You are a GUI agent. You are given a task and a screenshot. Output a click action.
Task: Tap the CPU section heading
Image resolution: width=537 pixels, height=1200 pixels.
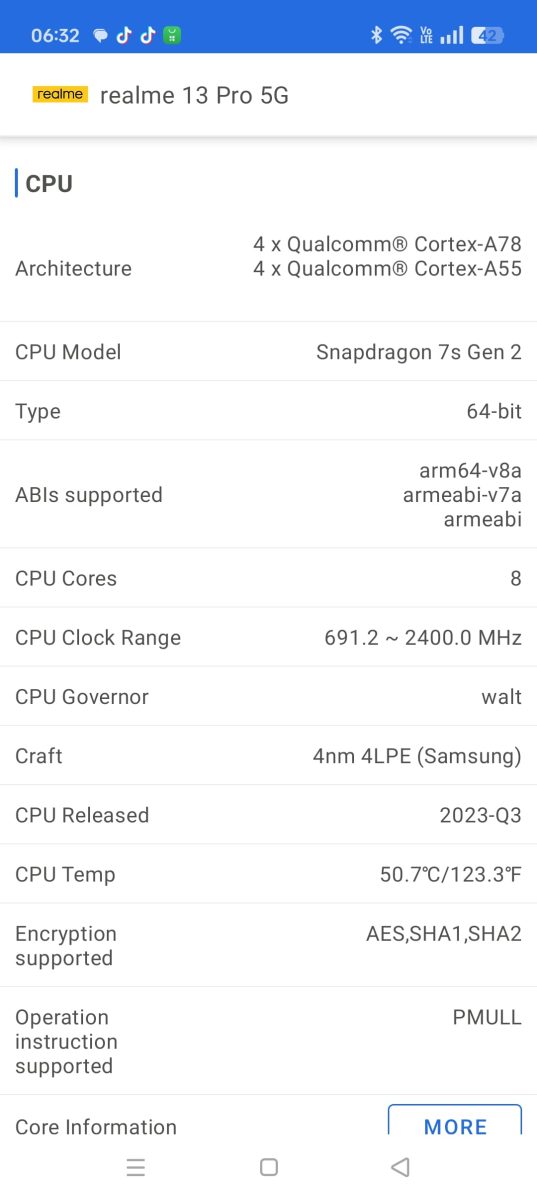(x=49, y=184)
